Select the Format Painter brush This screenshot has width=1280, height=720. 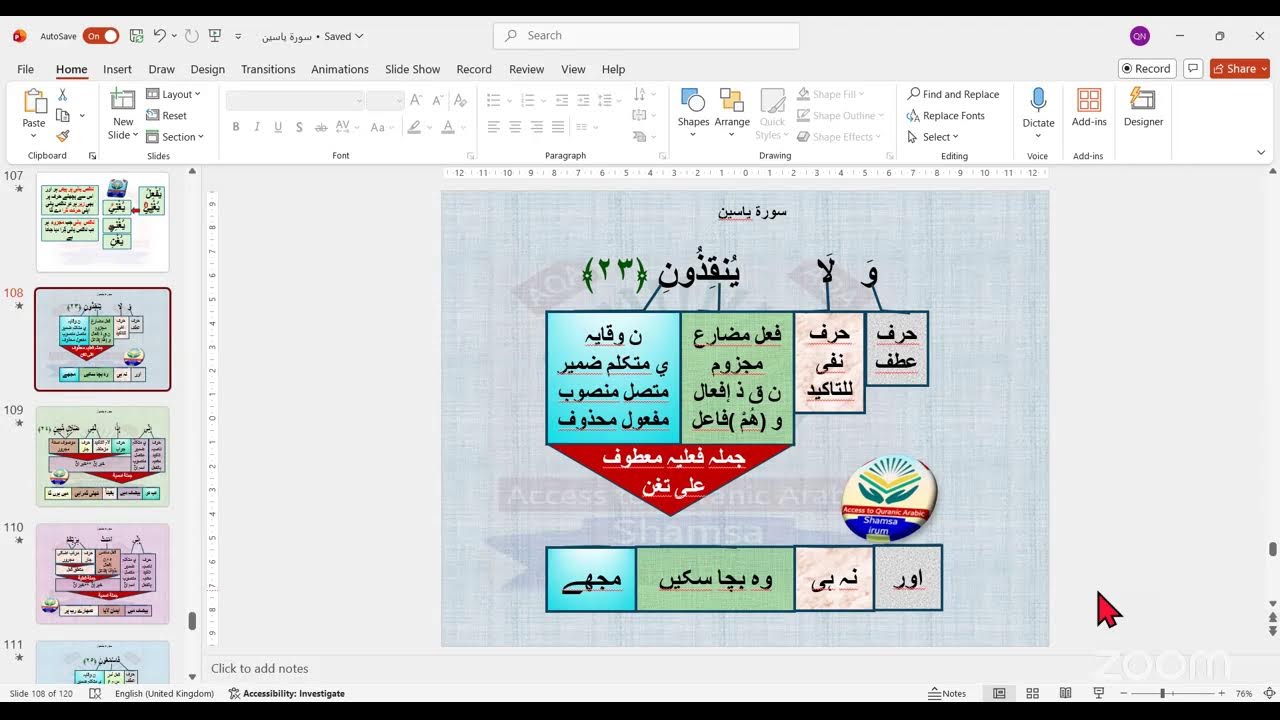click(x=63, y=136)
